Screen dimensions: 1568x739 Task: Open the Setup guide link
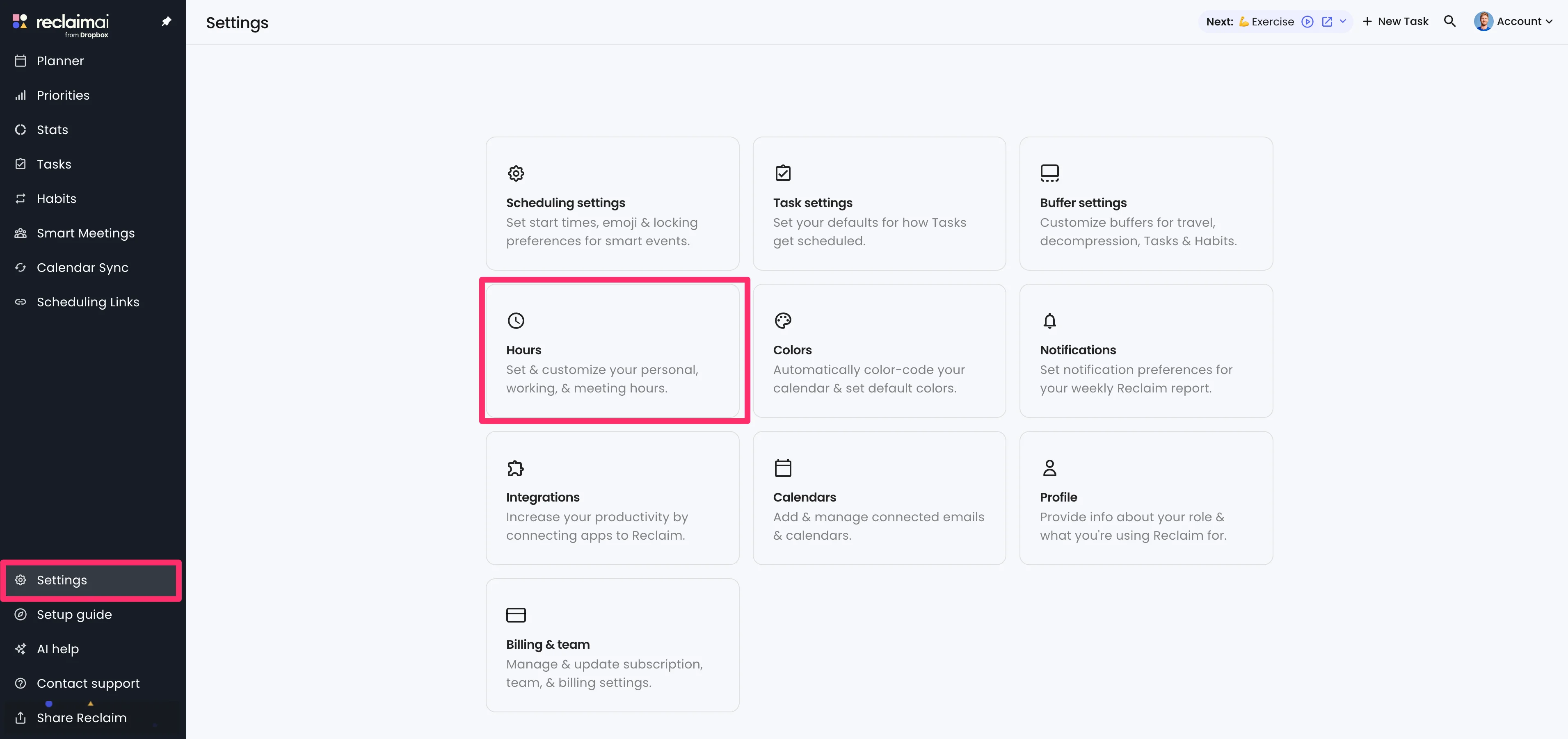74,614
